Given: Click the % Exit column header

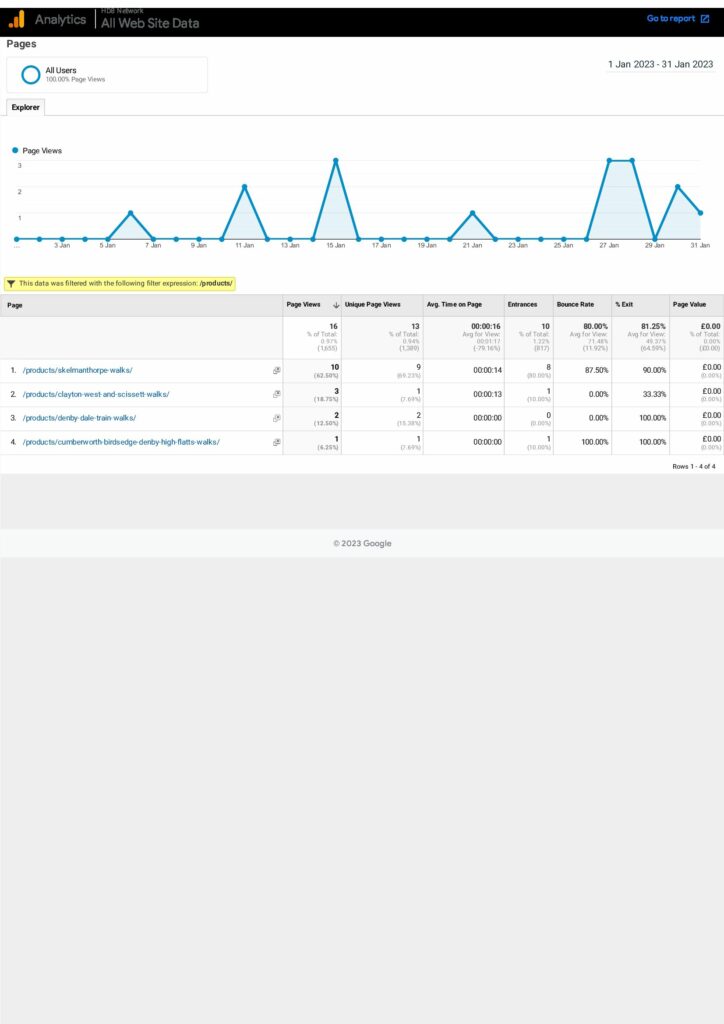Looking at the screenshot, I should (x=624, y=305).
